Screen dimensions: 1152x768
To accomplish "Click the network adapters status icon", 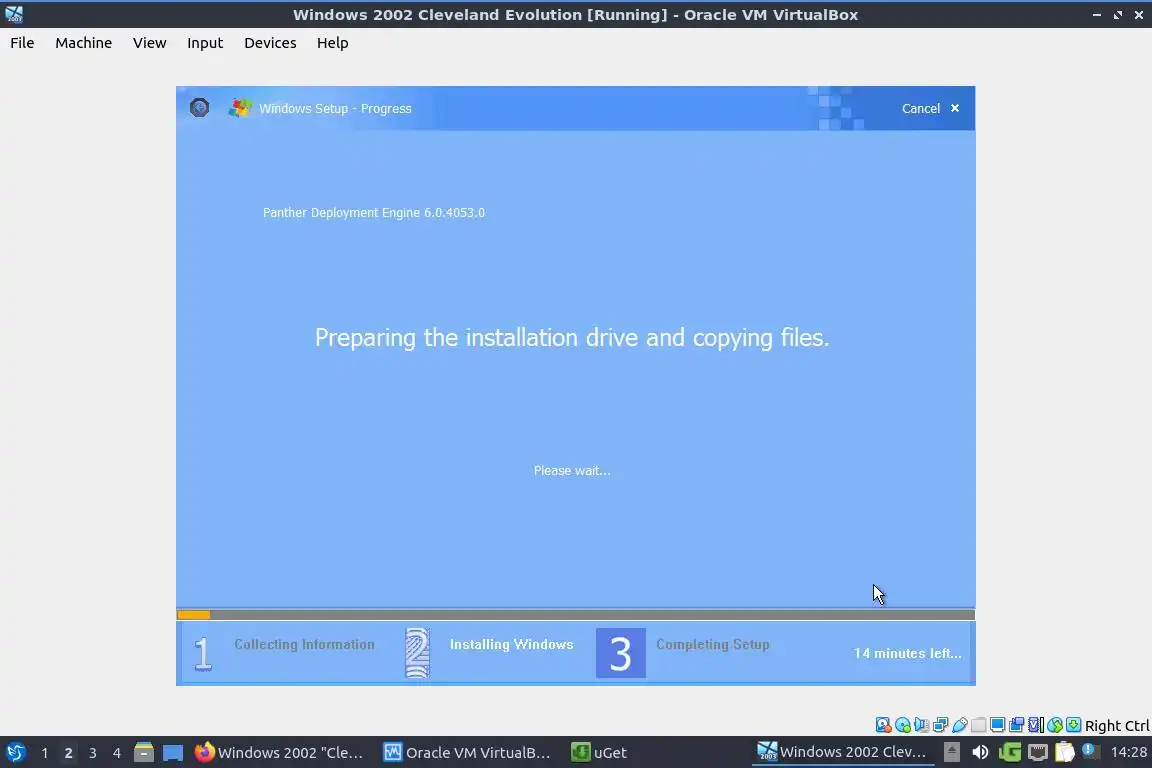I will [940, 725].
